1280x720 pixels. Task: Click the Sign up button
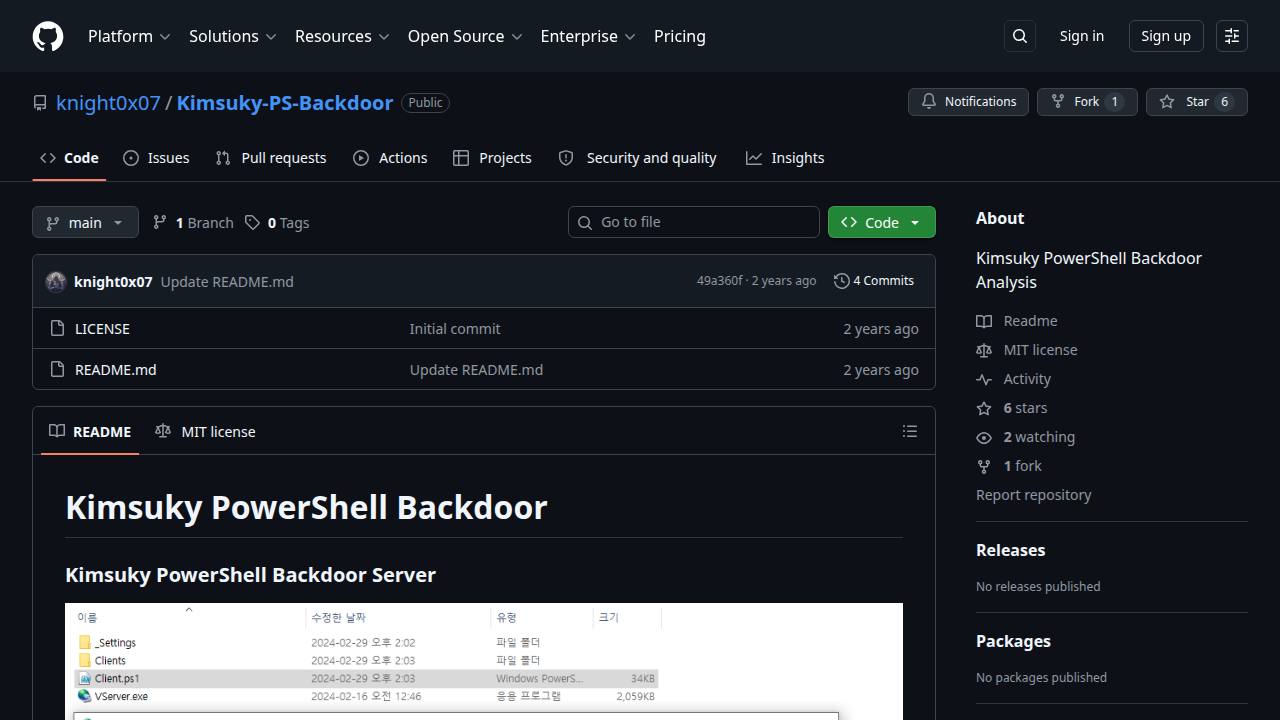(x=1166, y=36)
